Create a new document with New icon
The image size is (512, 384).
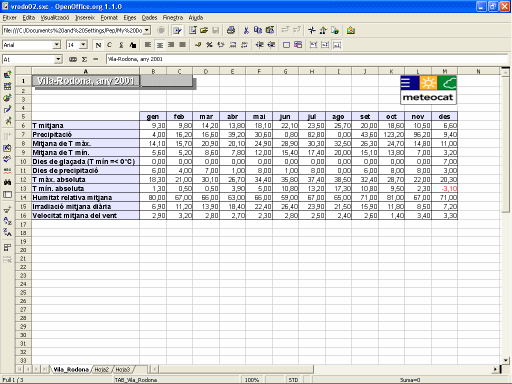click(193, 30)
